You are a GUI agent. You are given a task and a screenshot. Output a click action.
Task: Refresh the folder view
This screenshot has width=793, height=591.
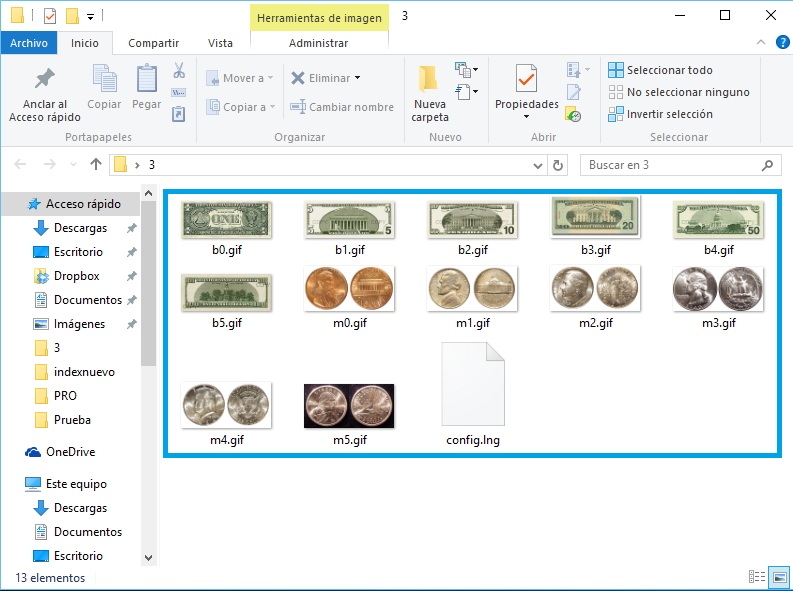tap(557, 165)
